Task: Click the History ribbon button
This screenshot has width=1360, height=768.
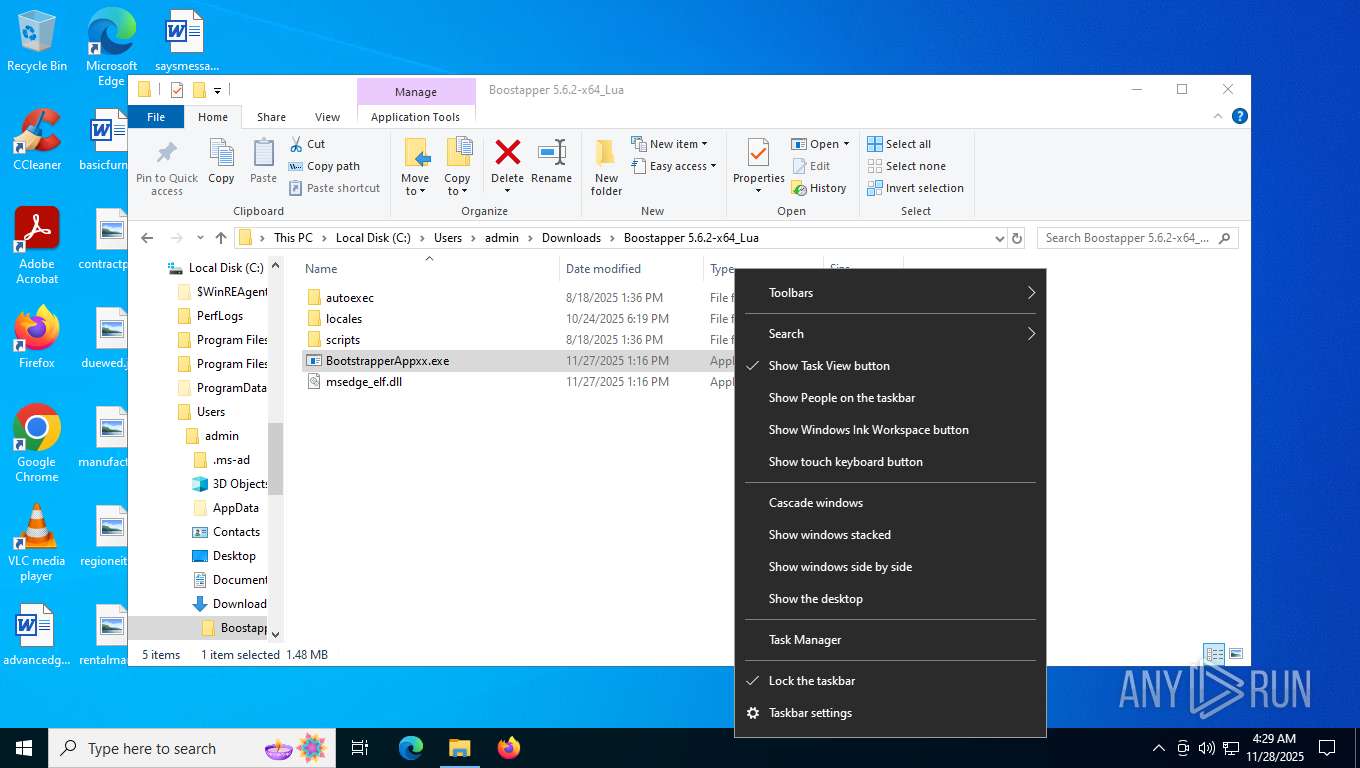Action: tap(819, 188)
